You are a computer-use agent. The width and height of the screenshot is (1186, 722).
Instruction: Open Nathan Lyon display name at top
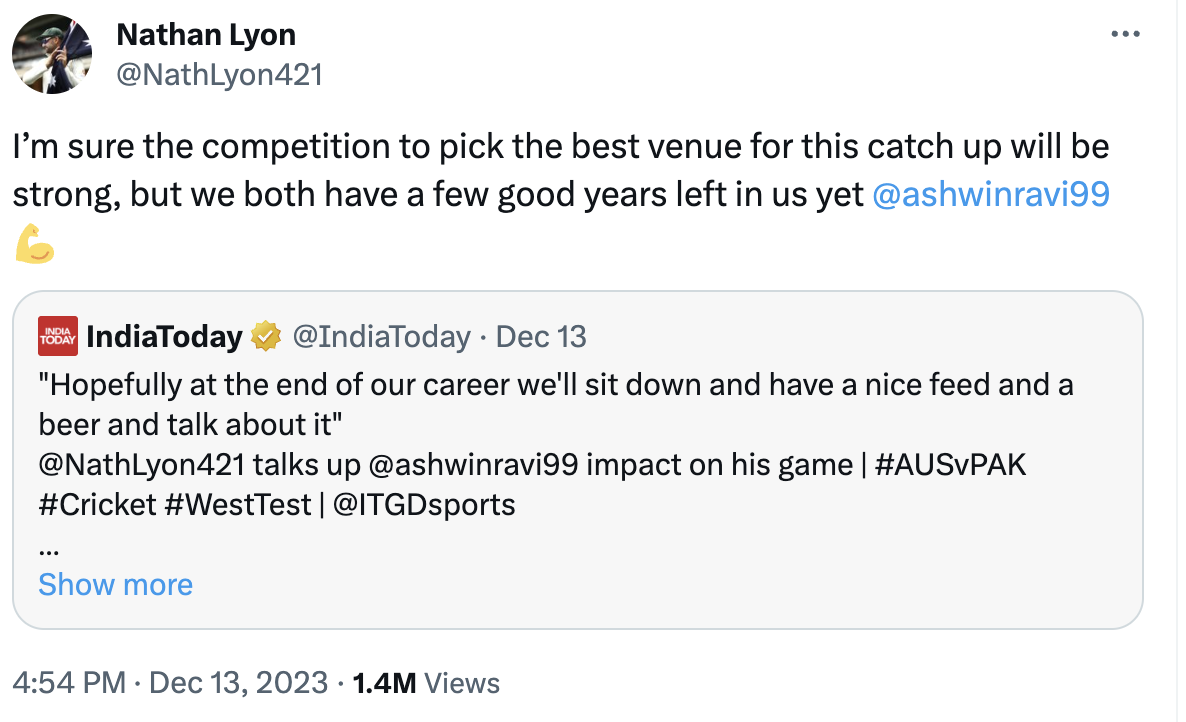pyautogui.click(x=206, y=34)
